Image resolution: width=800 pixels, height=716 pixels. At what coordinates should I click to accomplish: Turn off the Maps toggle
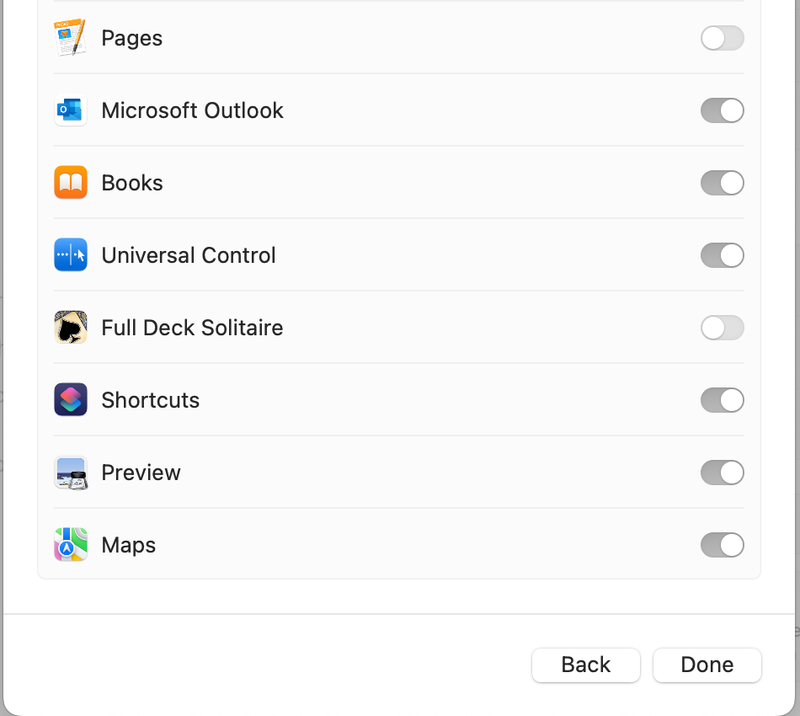722,545
